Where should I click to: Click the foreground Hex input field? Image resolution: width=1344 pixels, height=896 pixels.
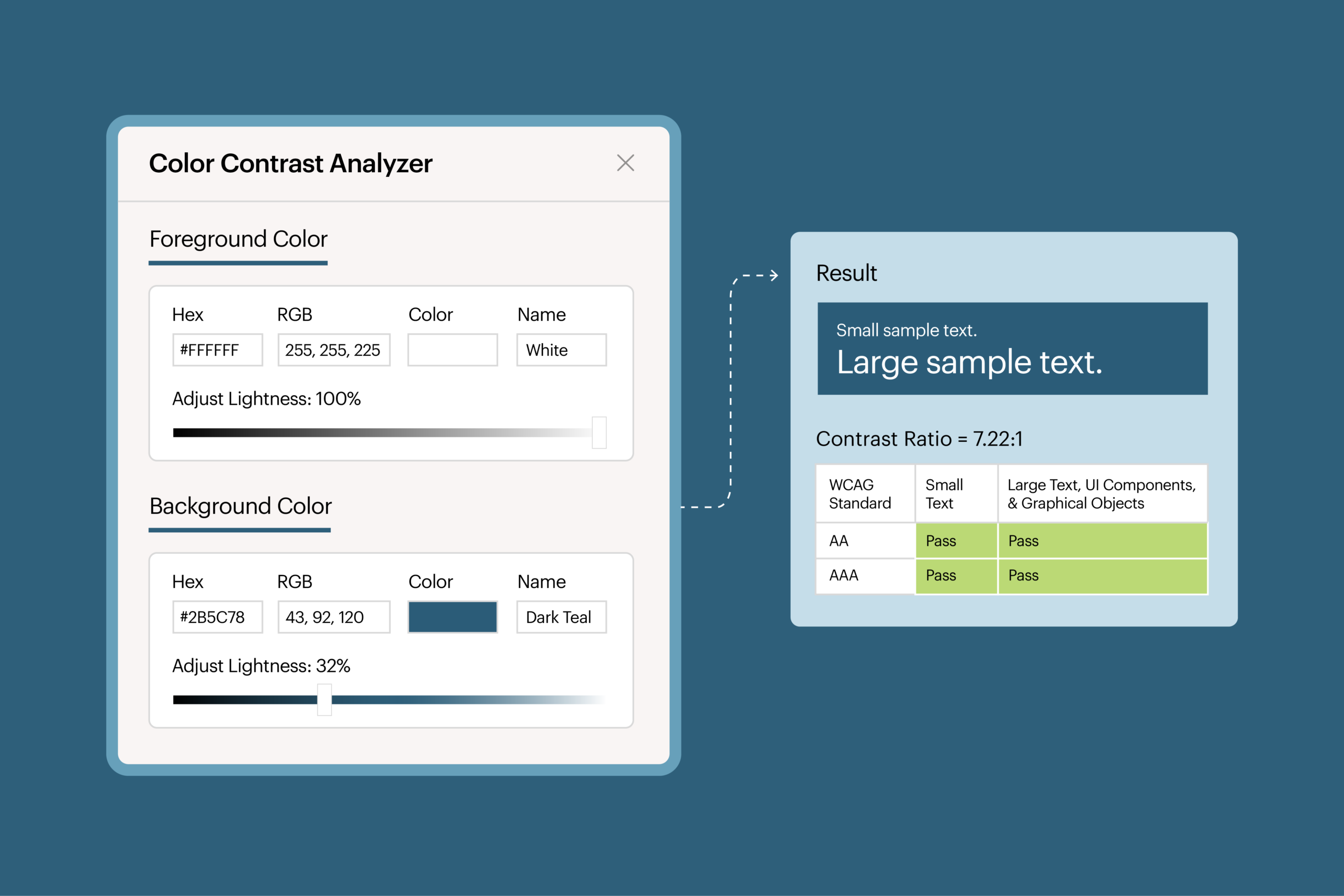217,350
